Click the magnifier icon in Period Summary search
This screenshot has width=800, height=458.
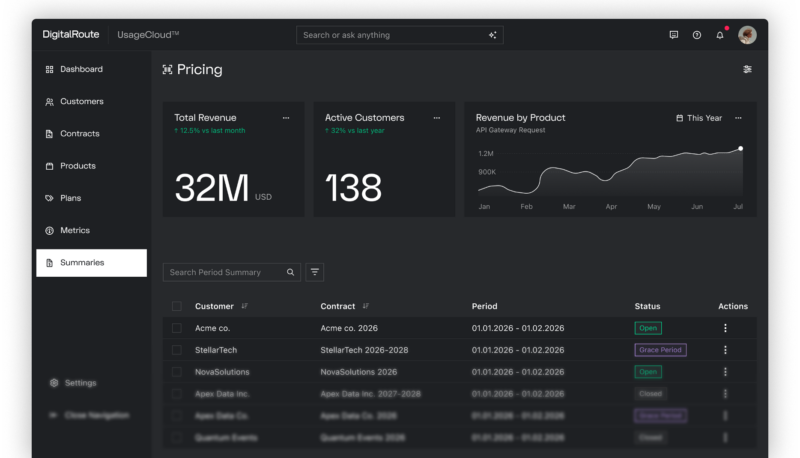[x=290, y=272]
